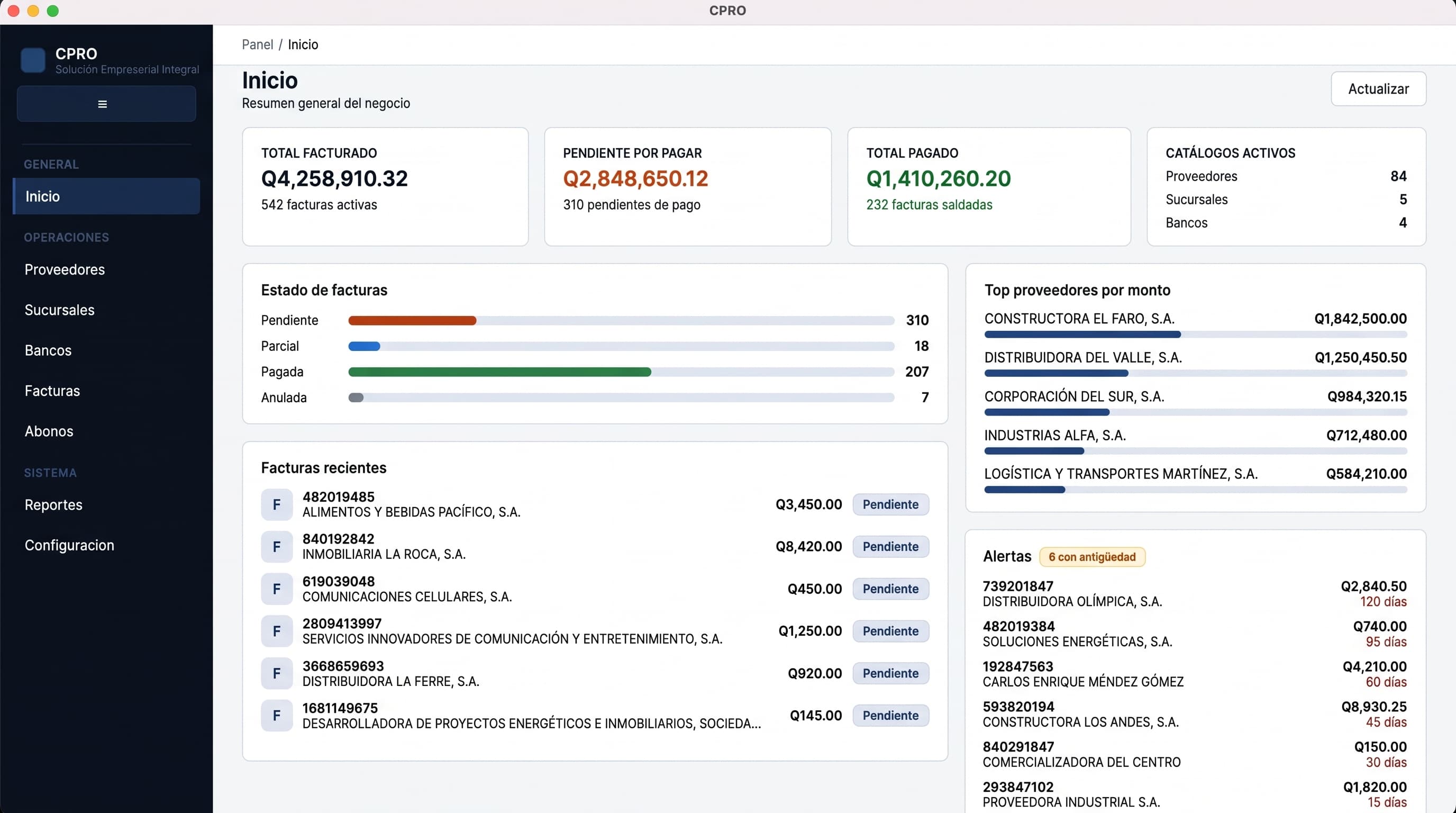Click the F icon for invoice 3668659693
The image size is (1456, 813).
pos(276,673)
